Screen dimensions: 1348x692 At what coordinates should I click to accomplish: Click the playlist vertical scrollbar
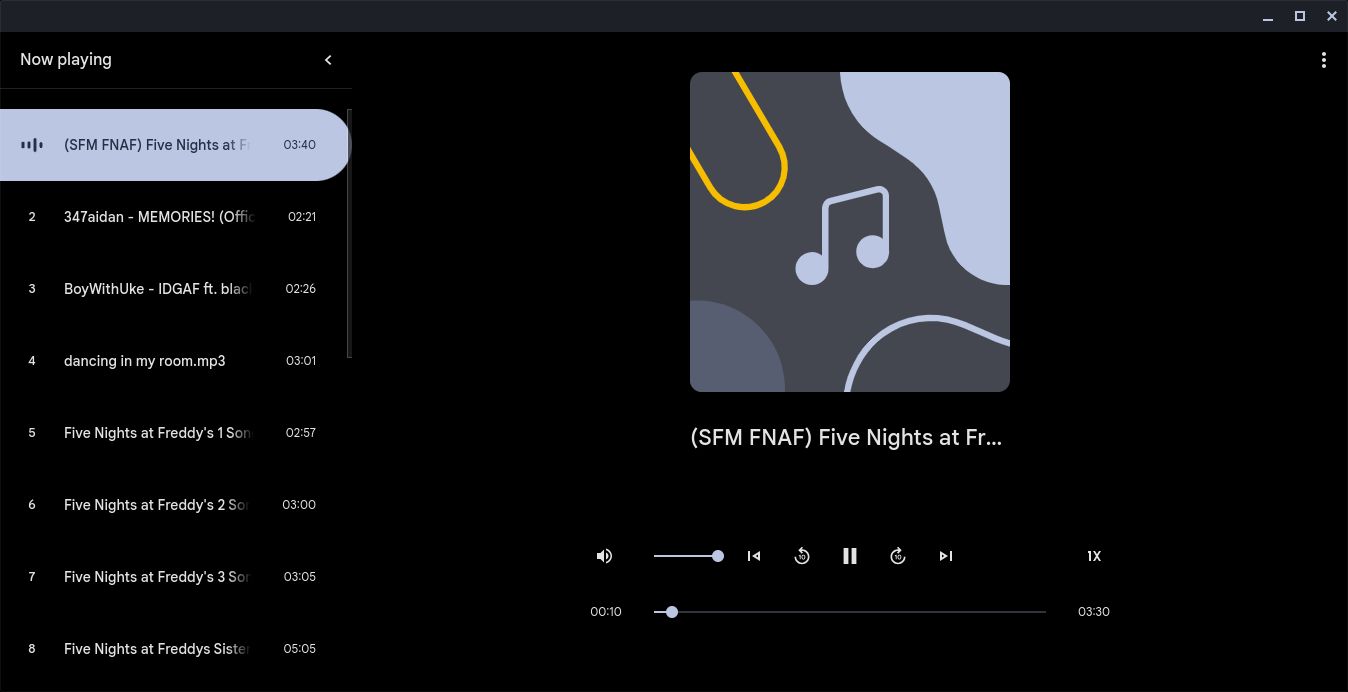(x=349, y=233)
